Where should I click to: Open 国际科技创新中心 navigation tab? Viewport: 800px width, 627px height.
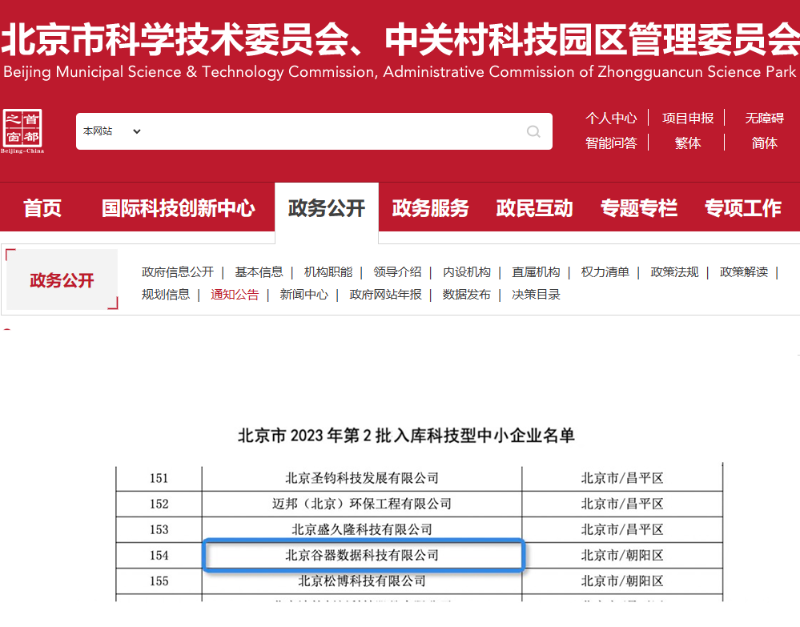click(x=178, y=208)
